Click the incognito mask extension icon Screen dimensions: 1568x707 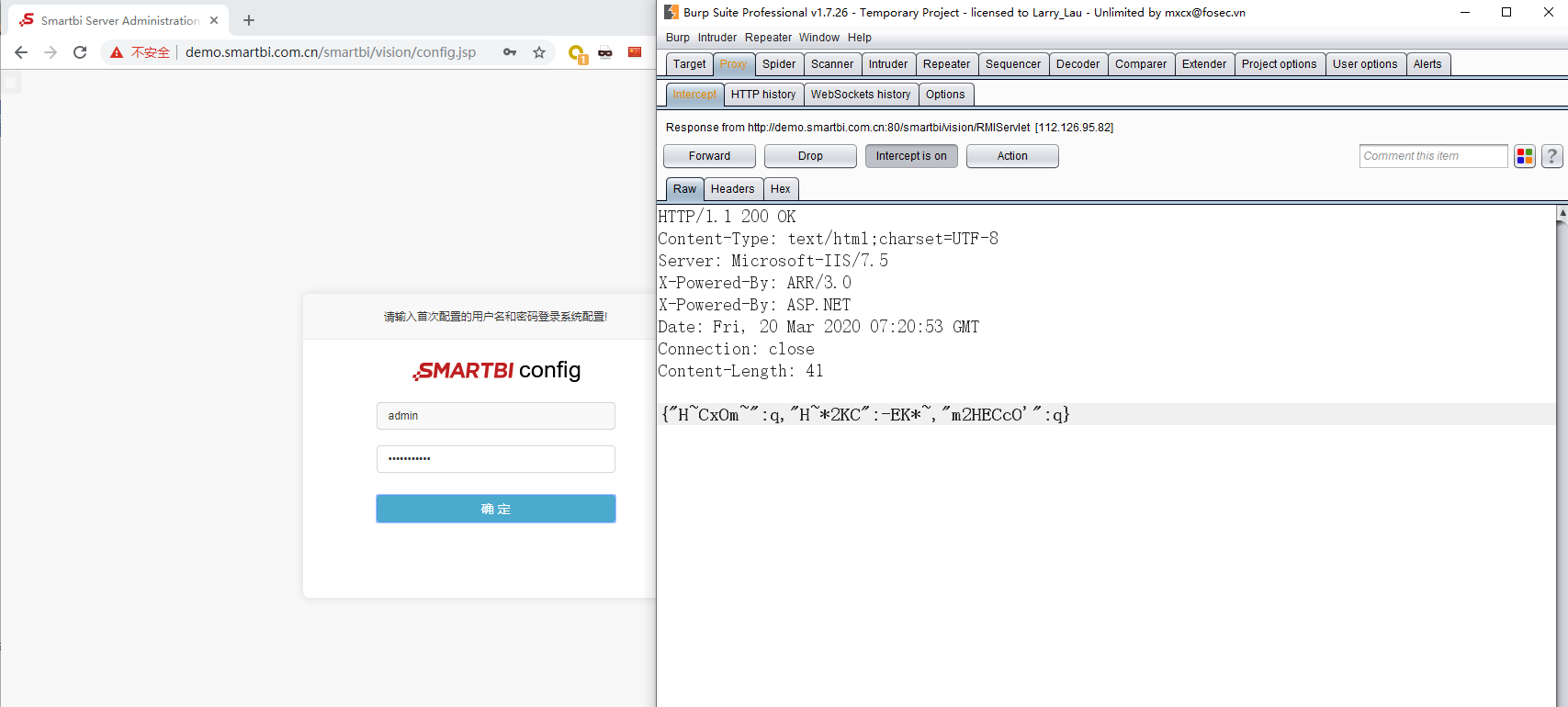605,52
